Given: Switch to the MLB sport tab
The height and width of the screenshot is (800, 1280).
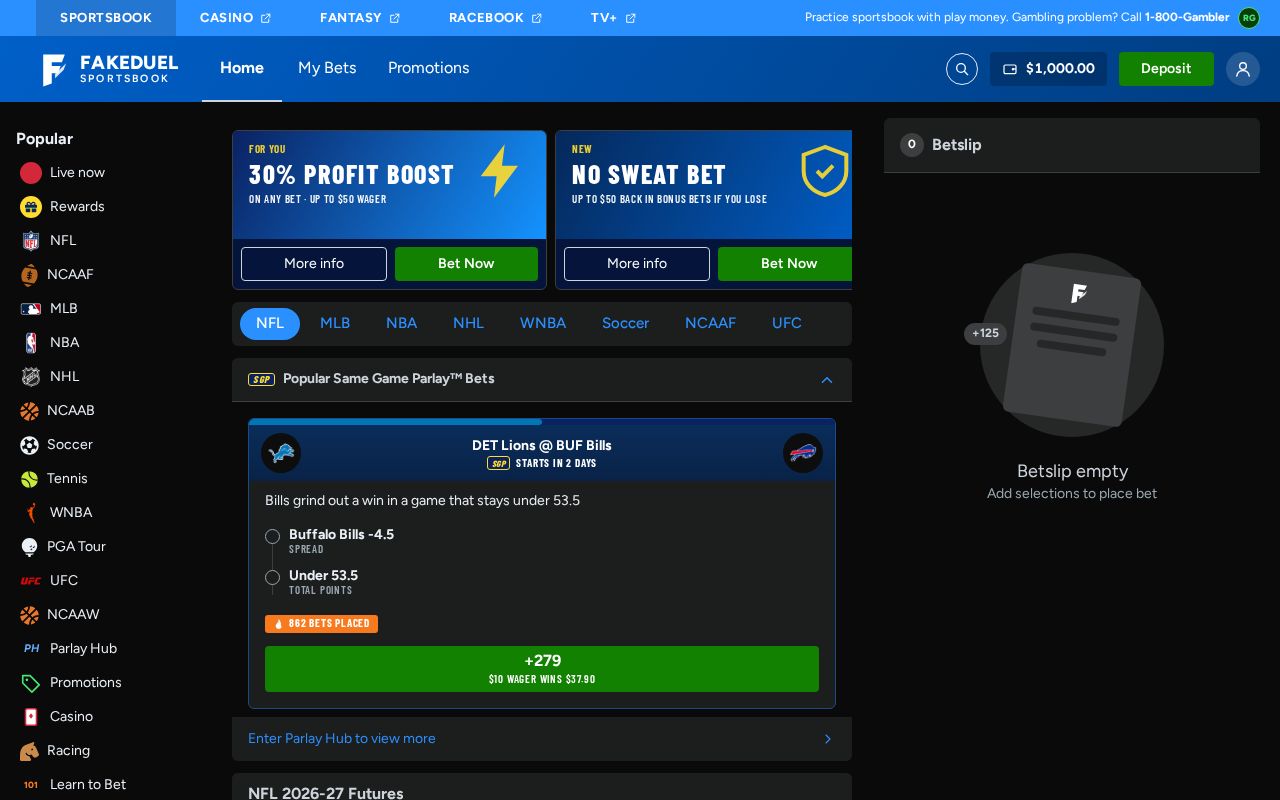Looking at the screenshot, I should click(x=335, y=324).
